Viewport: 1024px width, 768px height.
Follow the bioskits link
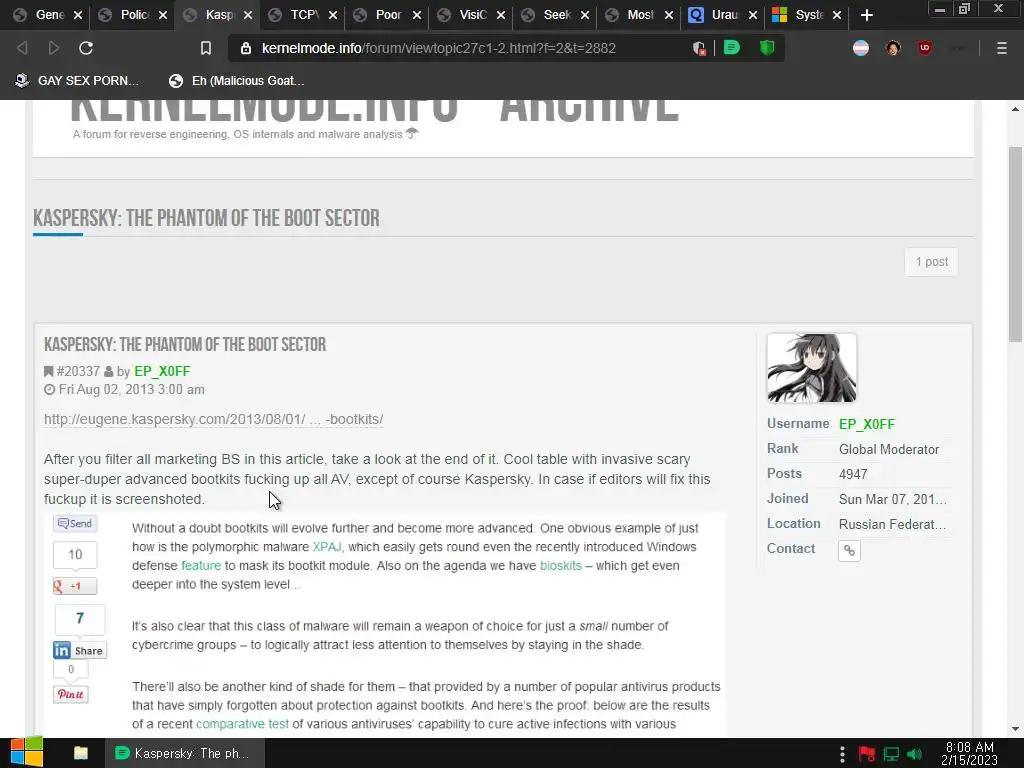[560, 566]
